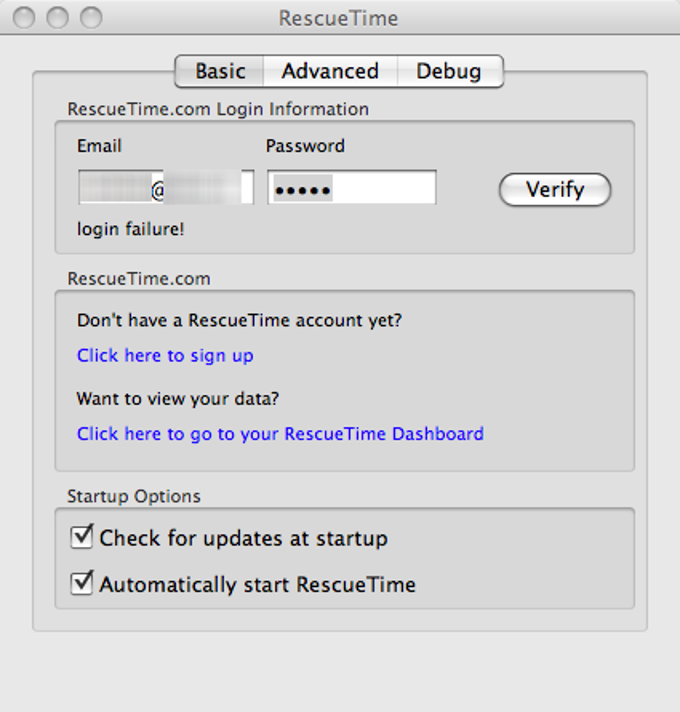Viewport: 680px width, 712px height.
Task: Open the RescueTime Dashboard link
Action: [x=280, y=435]
